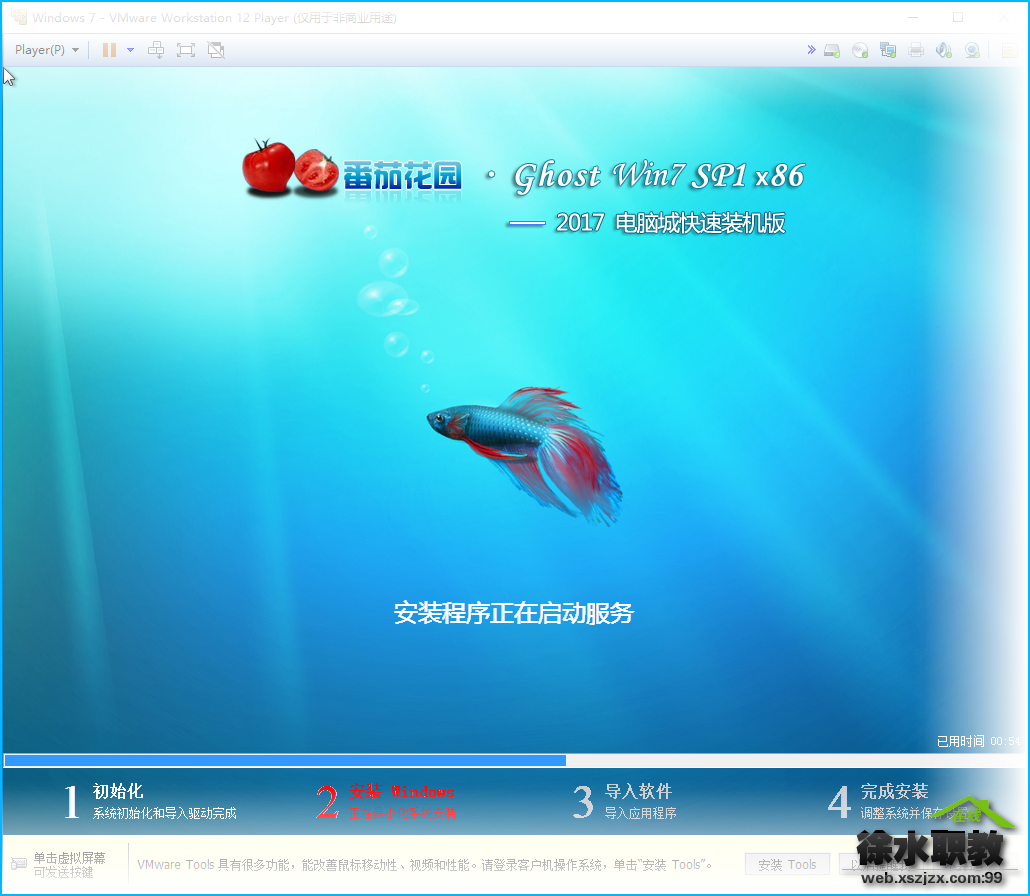Image resolution: width=1030 pixels, height=896 pixels.
Task: Click the keyboard hint icon
Action: click(19, 863)
